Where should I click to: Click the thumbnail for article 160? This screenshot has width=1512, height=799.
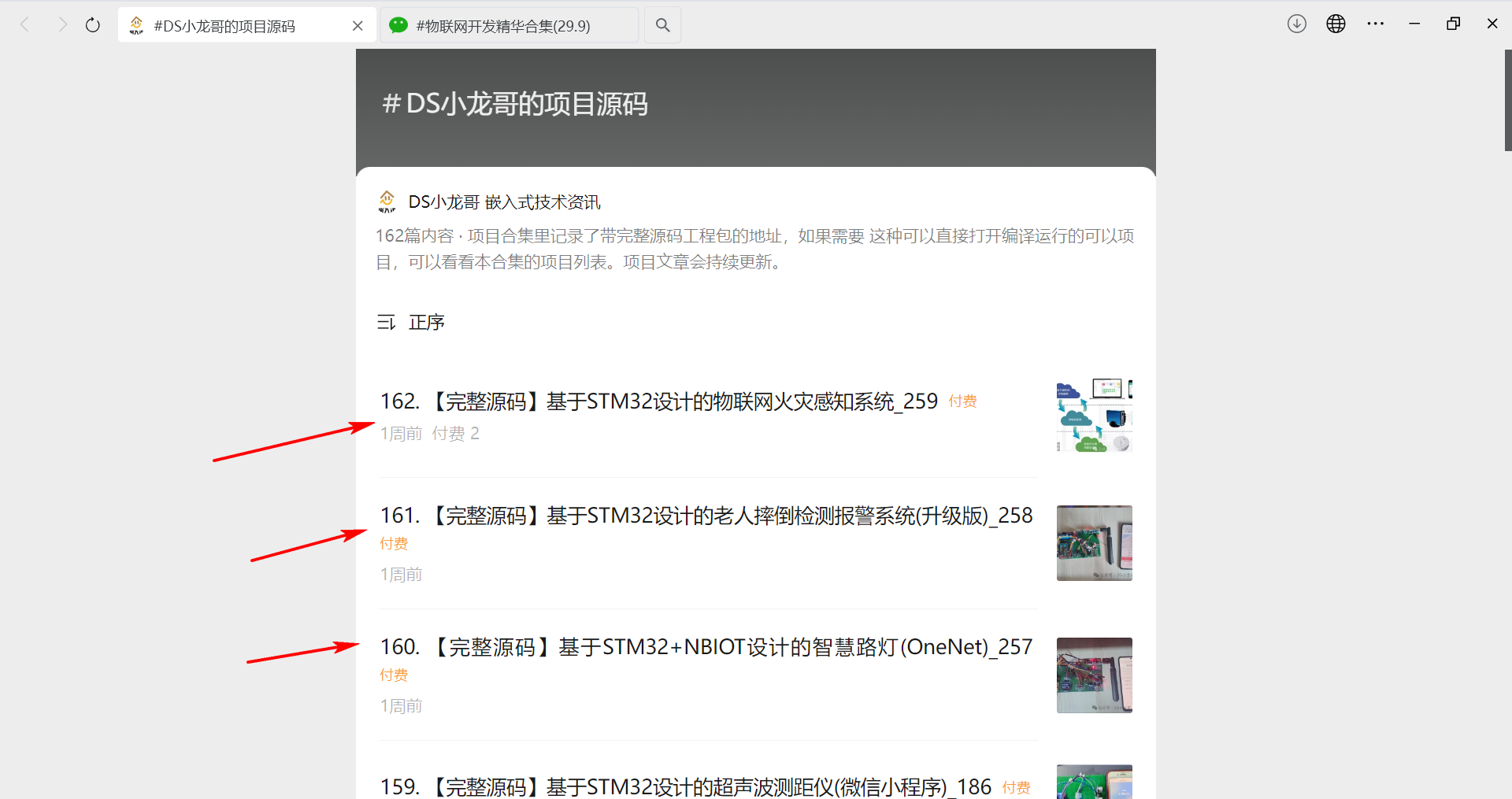(1095, 675)
